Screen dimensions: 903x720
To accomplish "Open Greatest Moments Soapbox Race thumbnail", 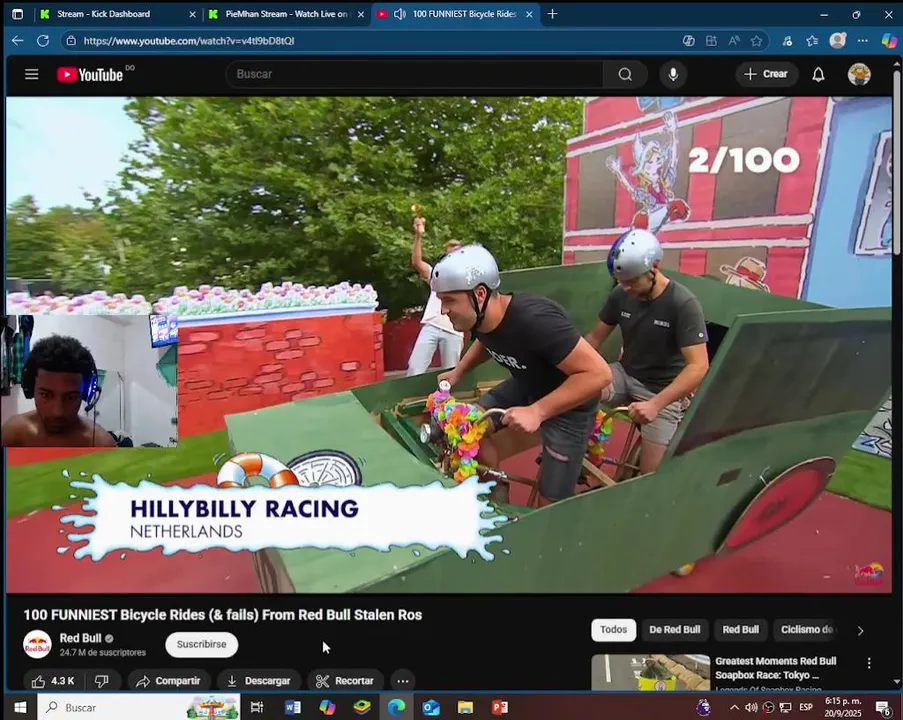I will [651, 672].
